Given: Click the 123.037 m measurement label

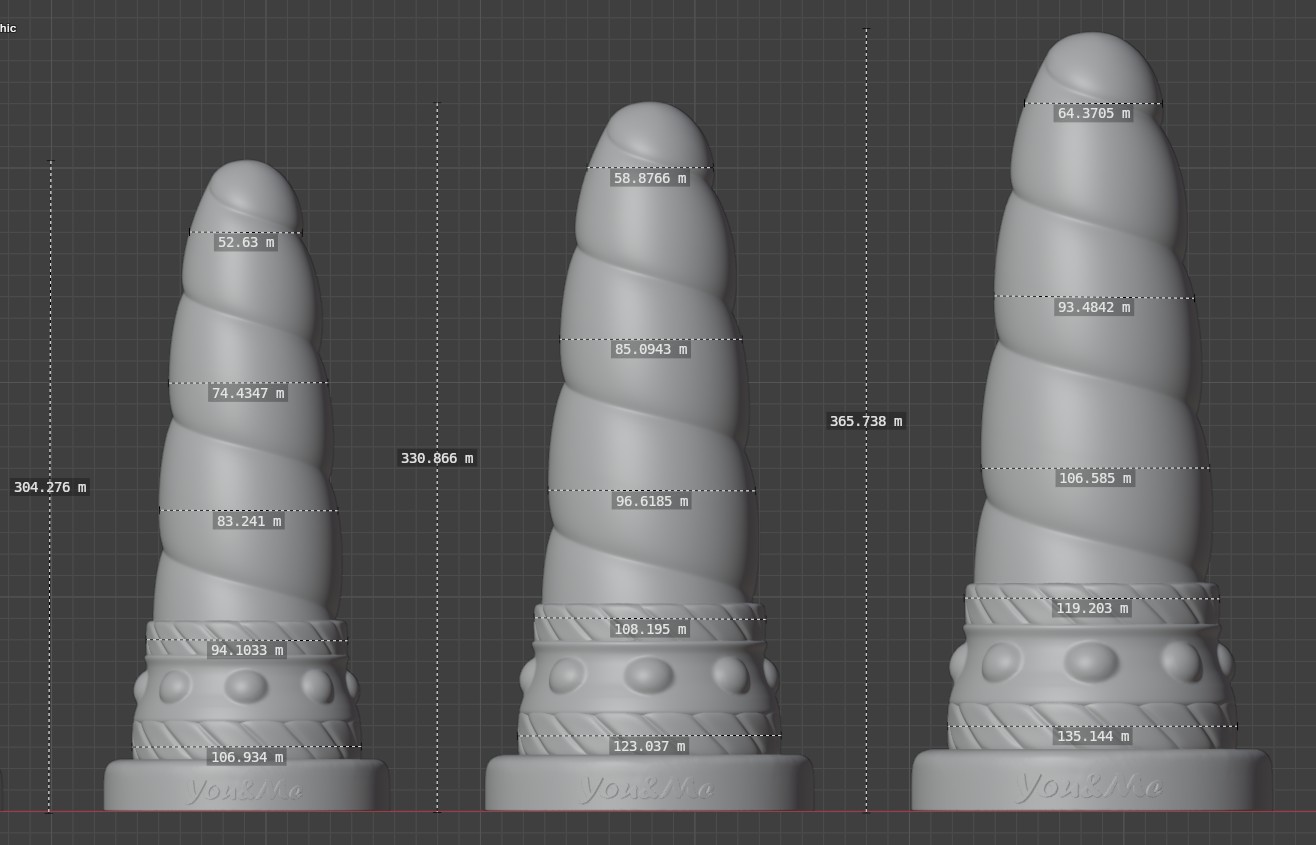Looking at the screenshot, I should point(650,746).
